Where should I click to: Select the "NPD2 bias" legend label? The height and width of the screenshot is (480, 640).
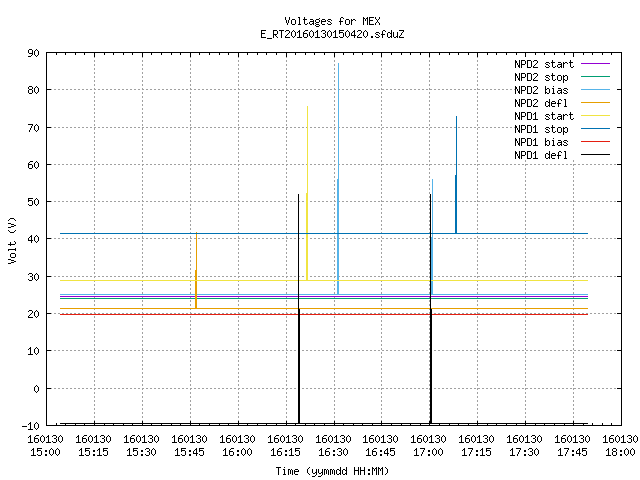541,90
